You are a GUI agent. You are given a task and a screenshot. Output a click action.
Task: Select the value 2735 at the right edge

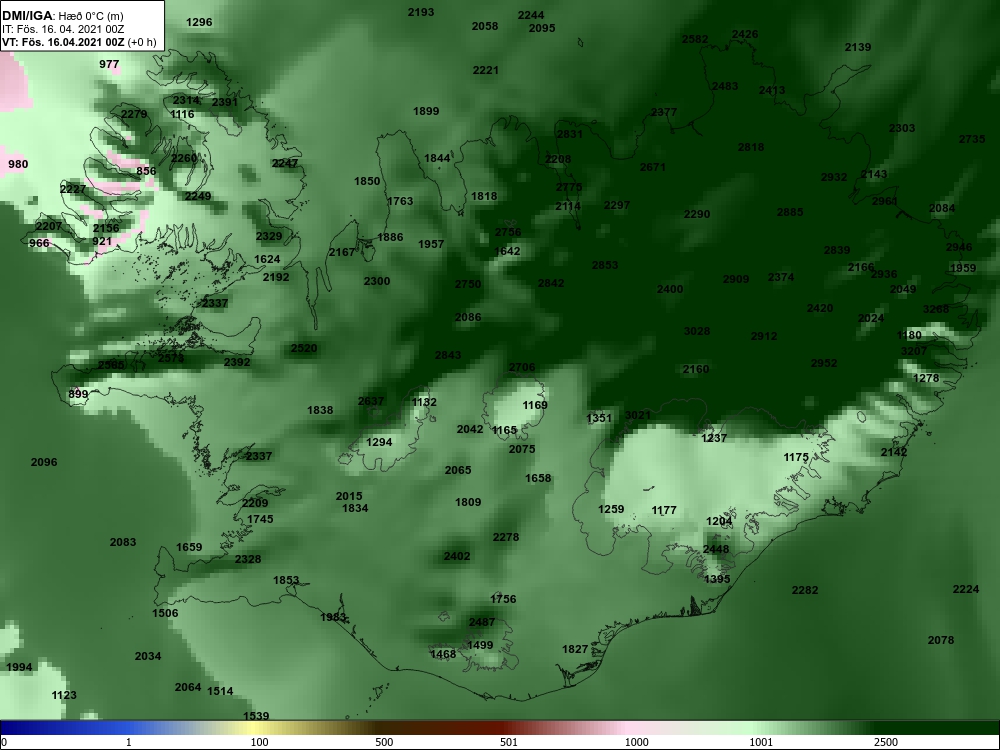tap(972, 139)
